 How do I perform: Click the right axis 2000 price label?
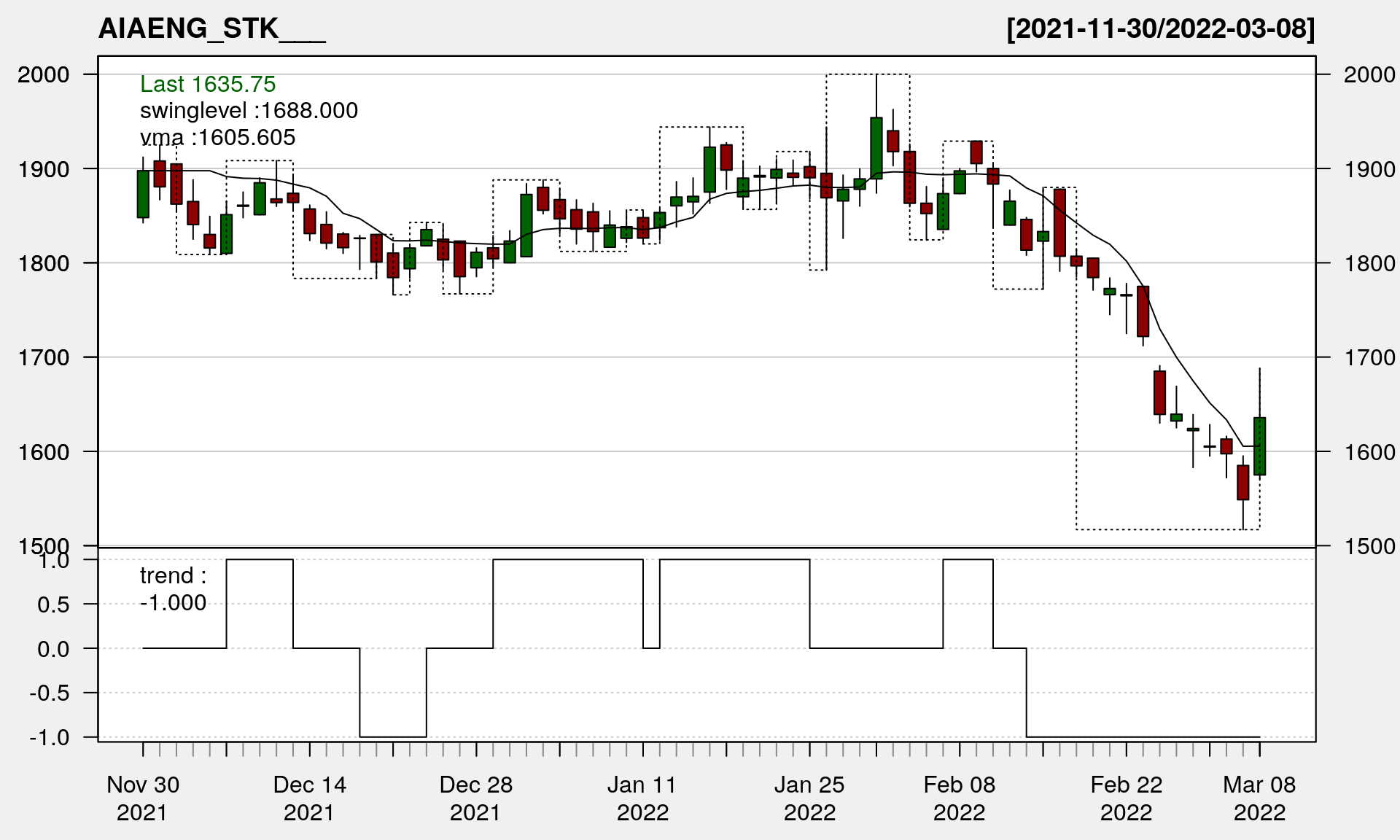[x=1369, y=75]
